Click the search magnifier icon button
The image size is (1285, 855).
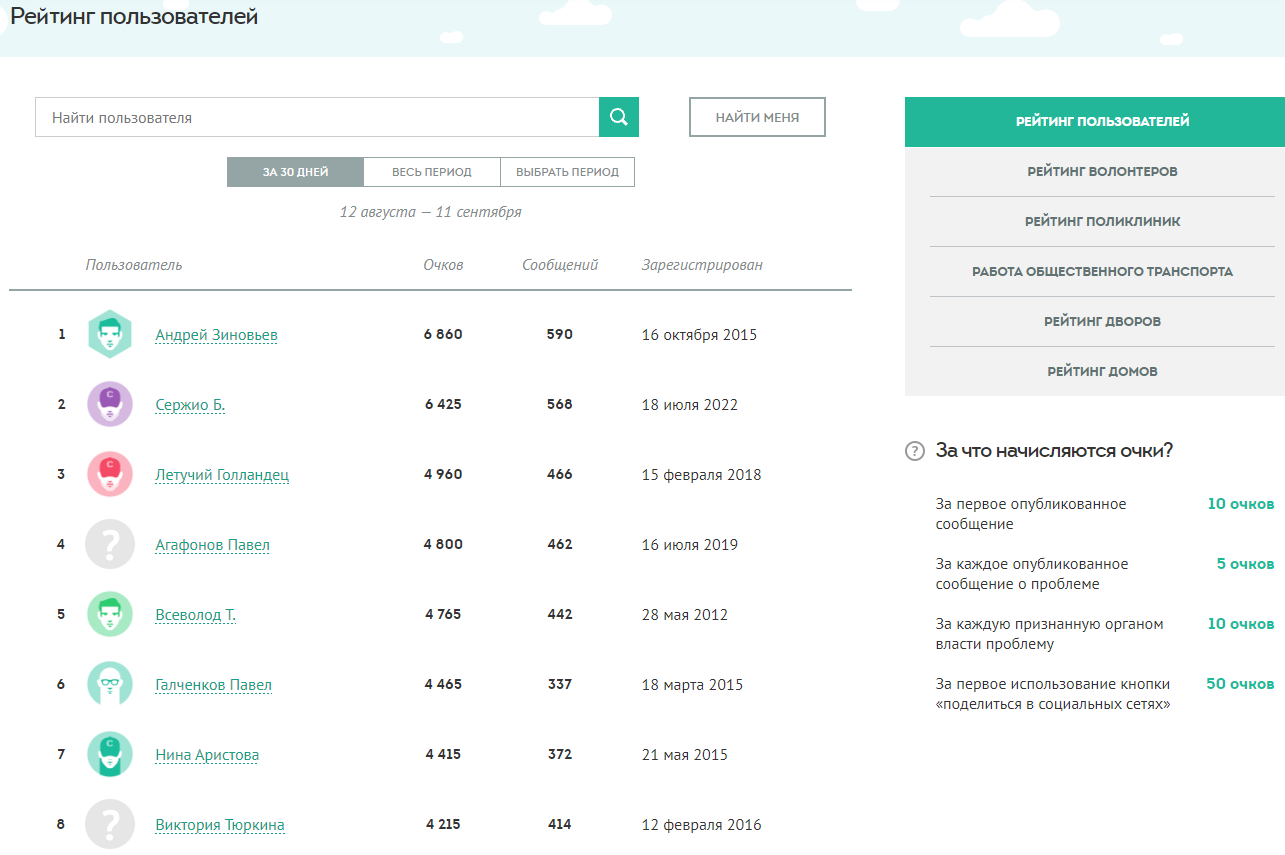coord(619,117)
